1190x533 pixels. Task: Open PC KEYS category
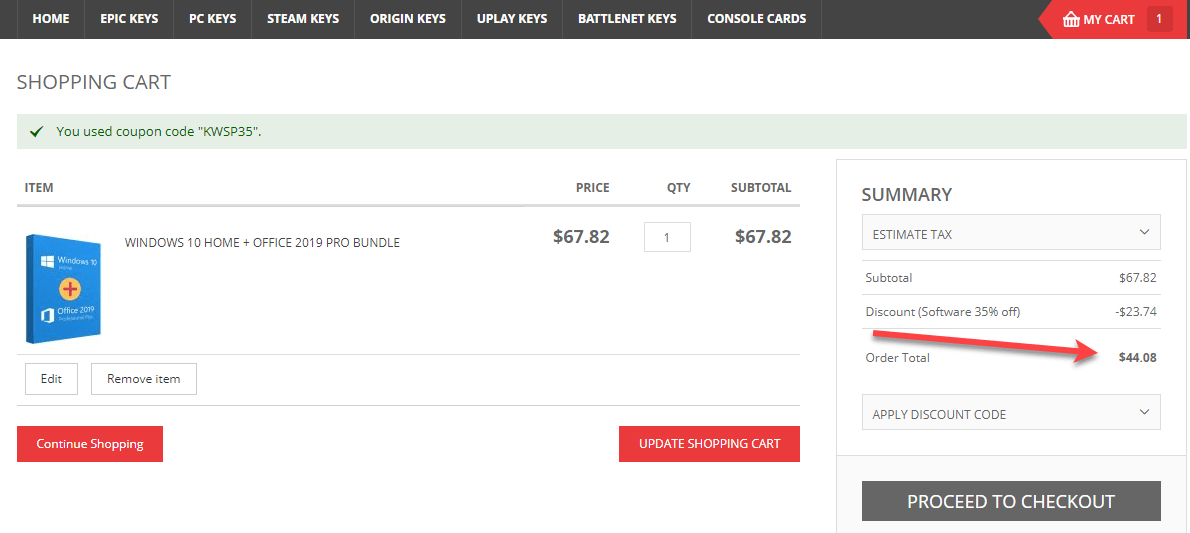coord(212,19)
